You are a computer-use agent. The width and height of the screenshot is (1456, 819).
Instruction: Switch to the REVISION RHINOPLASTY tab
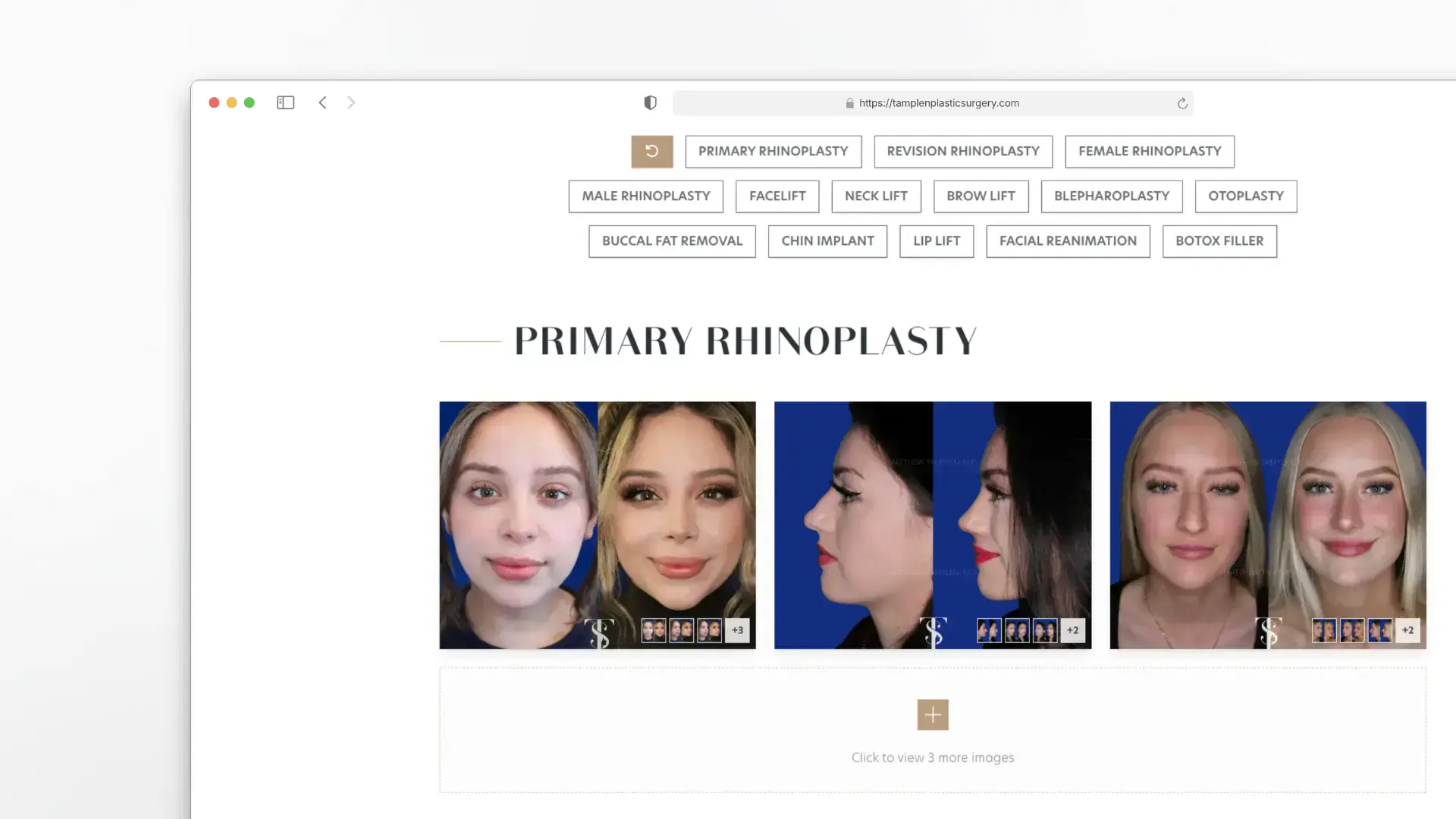point(962,151)
